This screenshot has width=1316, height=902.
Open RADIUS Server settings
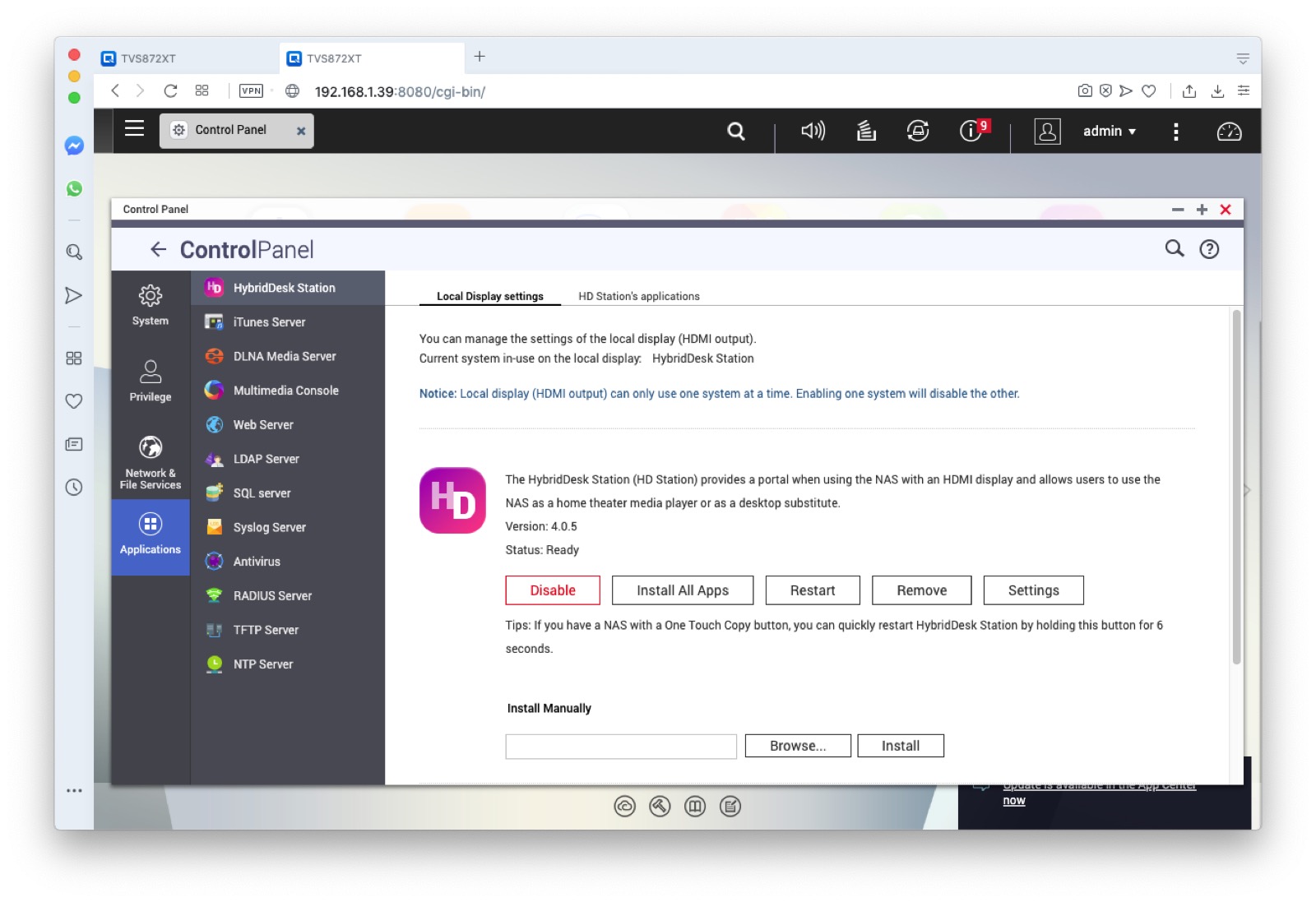click(288, 595)
